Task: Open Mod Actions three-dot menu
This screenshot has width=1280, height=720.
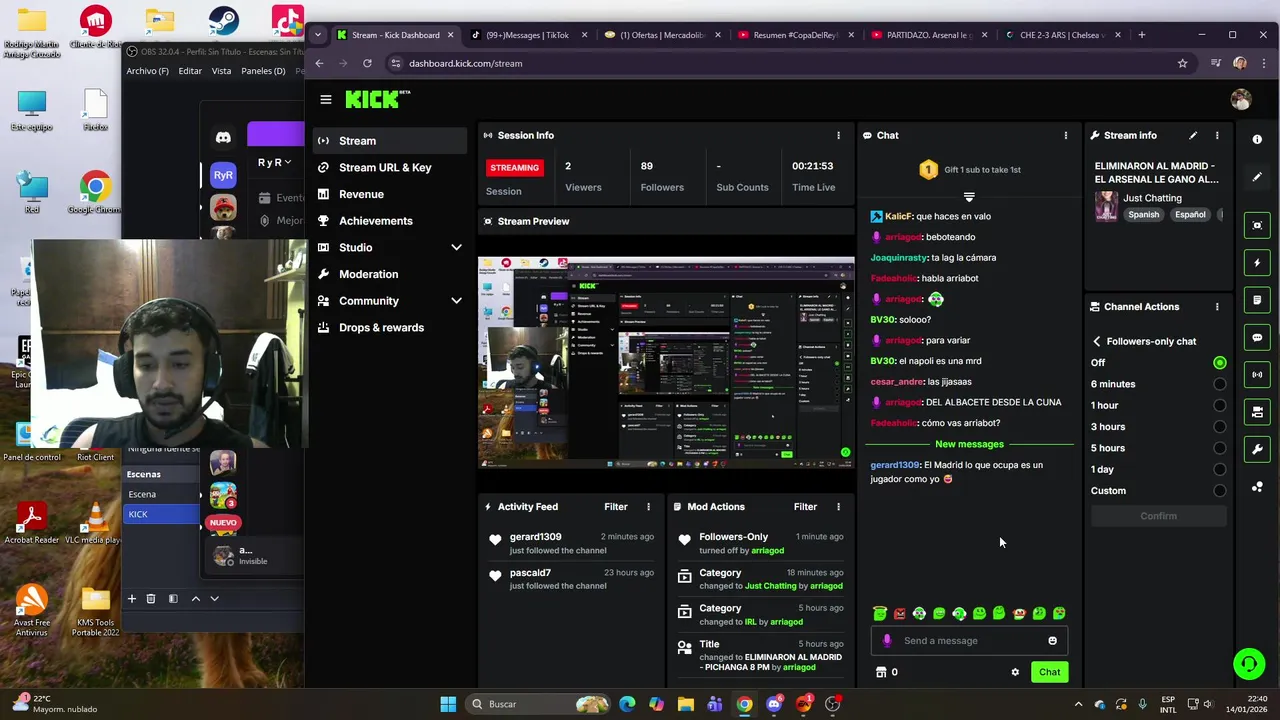Action: tap(838, 507)
